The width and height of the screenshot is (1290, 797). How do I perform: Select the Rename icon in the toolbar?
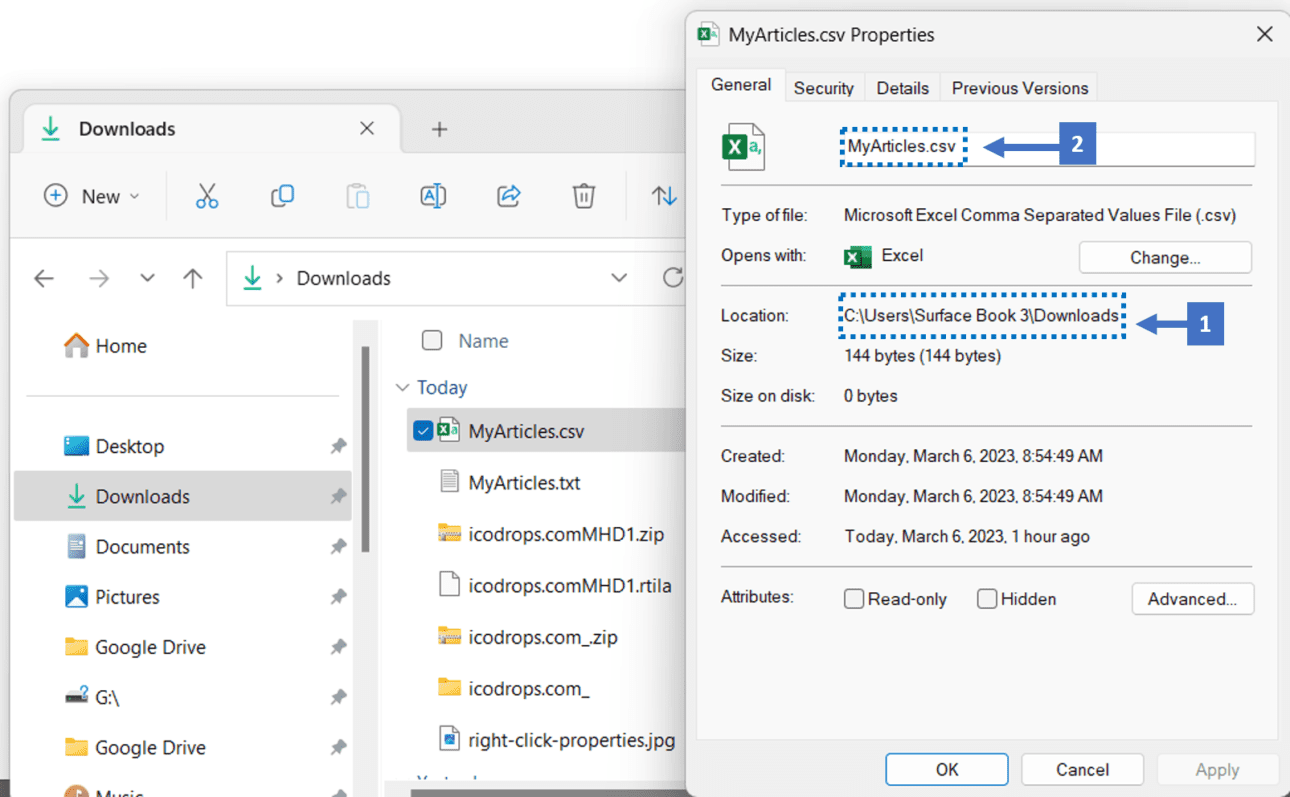coord(433,196)
